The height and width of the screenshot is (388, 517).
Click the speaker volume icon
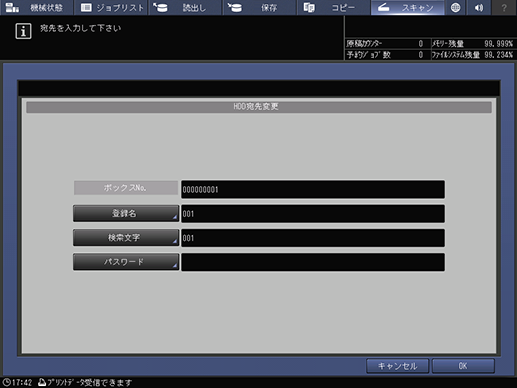coord(479,7)
